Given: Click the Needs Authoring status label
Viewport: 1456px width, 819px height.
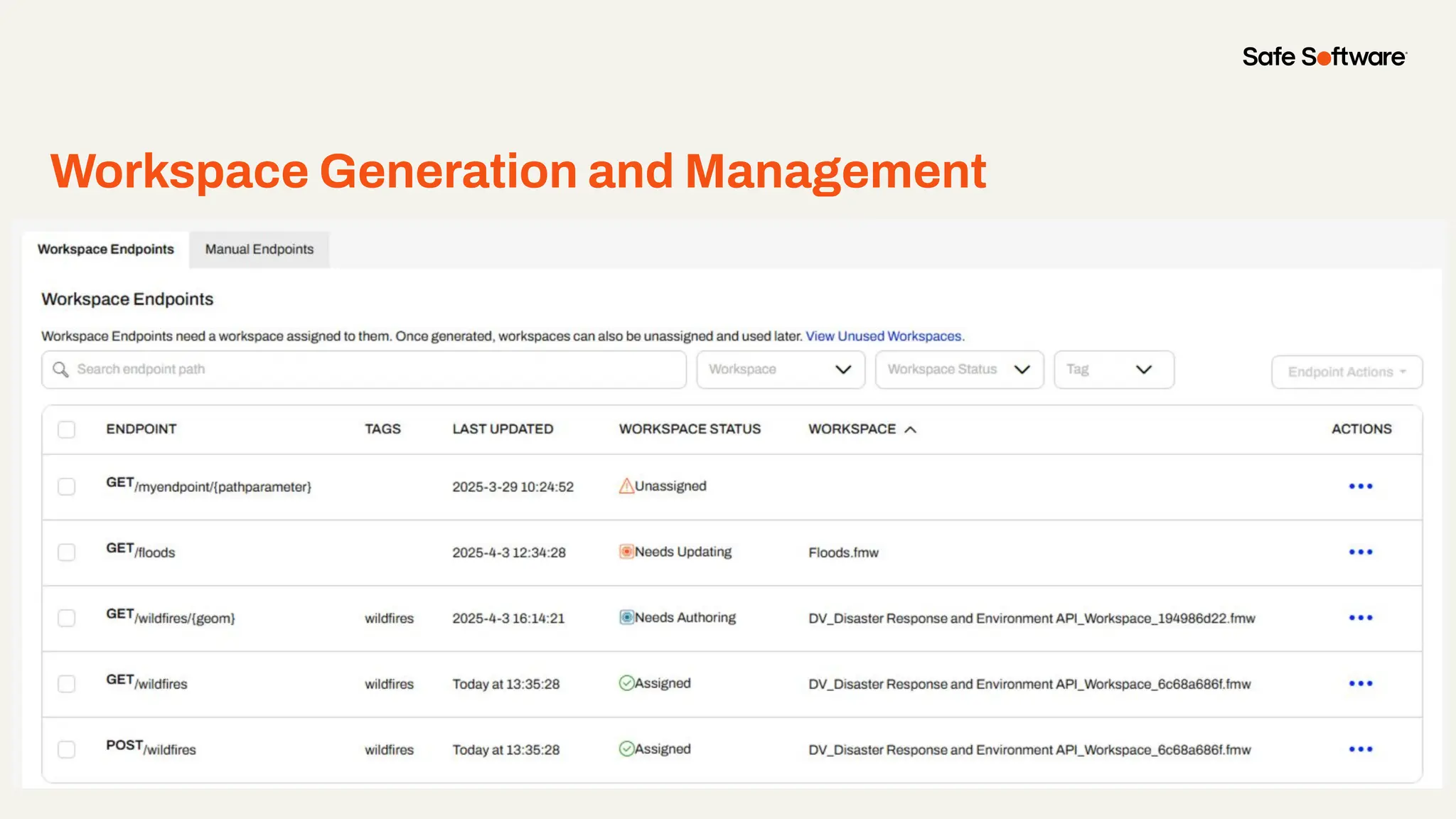Looking at the screenshot, I should (685, 617).
